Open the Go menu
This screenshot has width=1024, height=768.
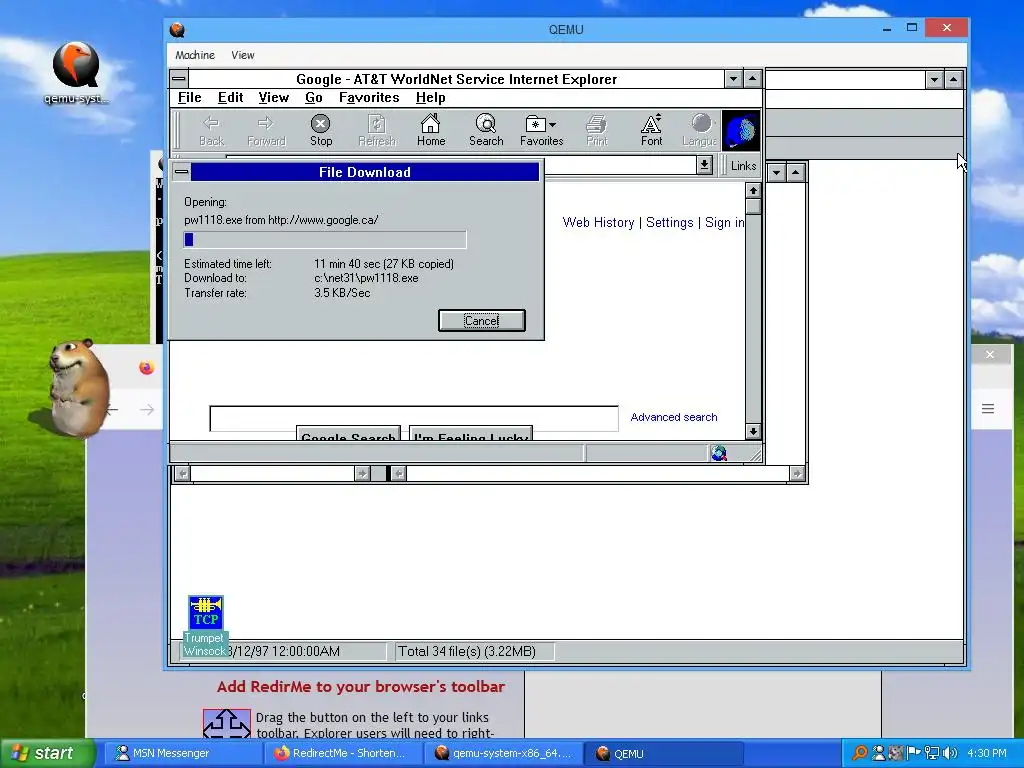pos(313,97)
